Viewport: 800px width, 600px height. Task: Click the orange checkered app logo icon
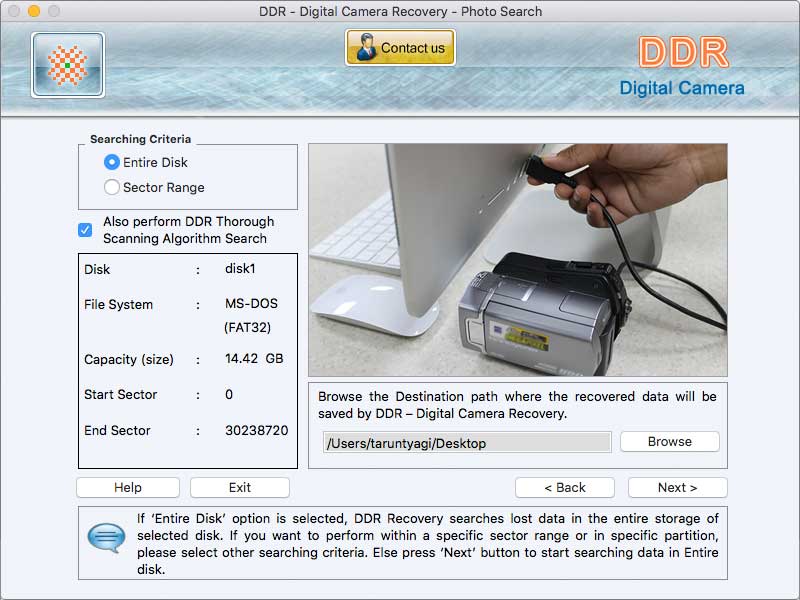click(x=68, y=65)
